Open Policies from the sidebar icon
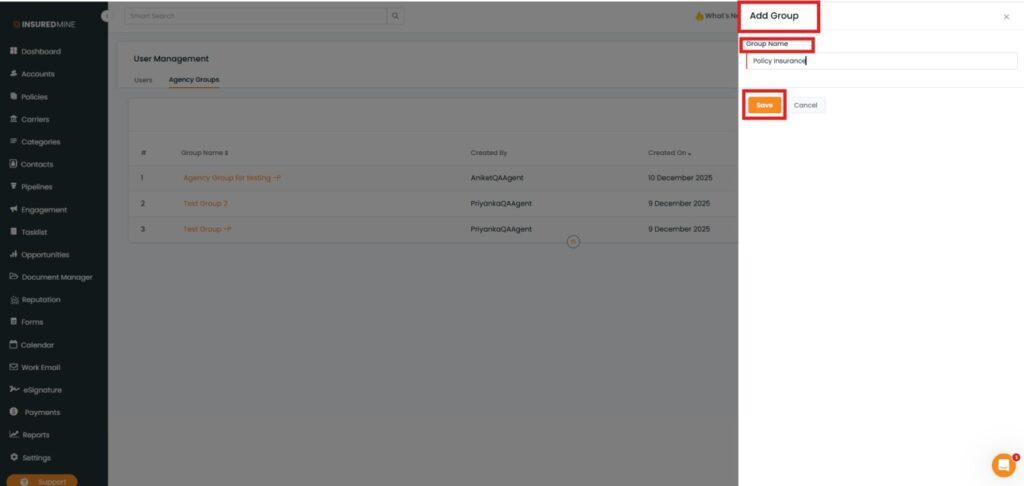 [x=14, y=97]
